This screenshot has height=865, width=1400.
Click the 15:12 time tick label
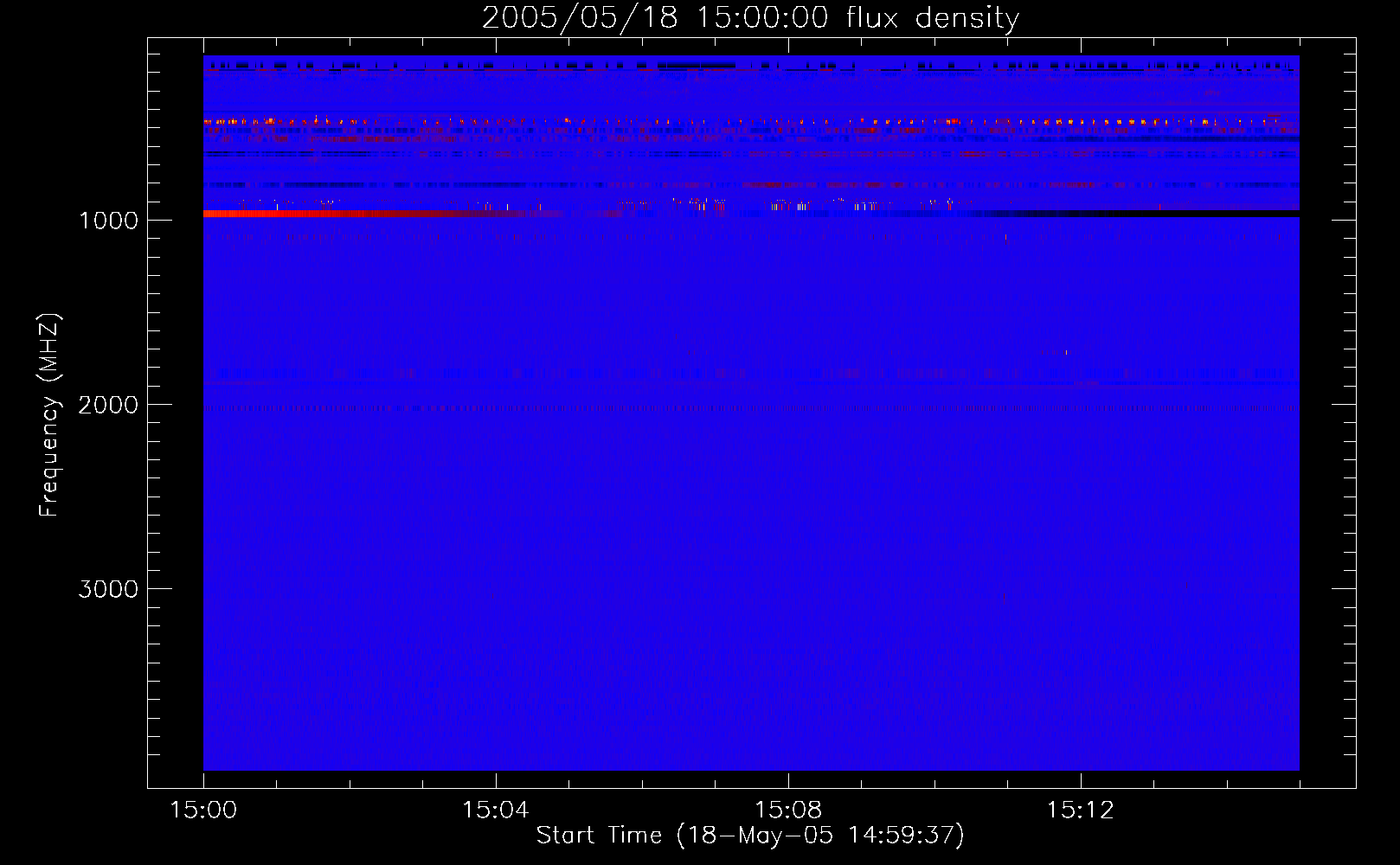click(1081, 811)
